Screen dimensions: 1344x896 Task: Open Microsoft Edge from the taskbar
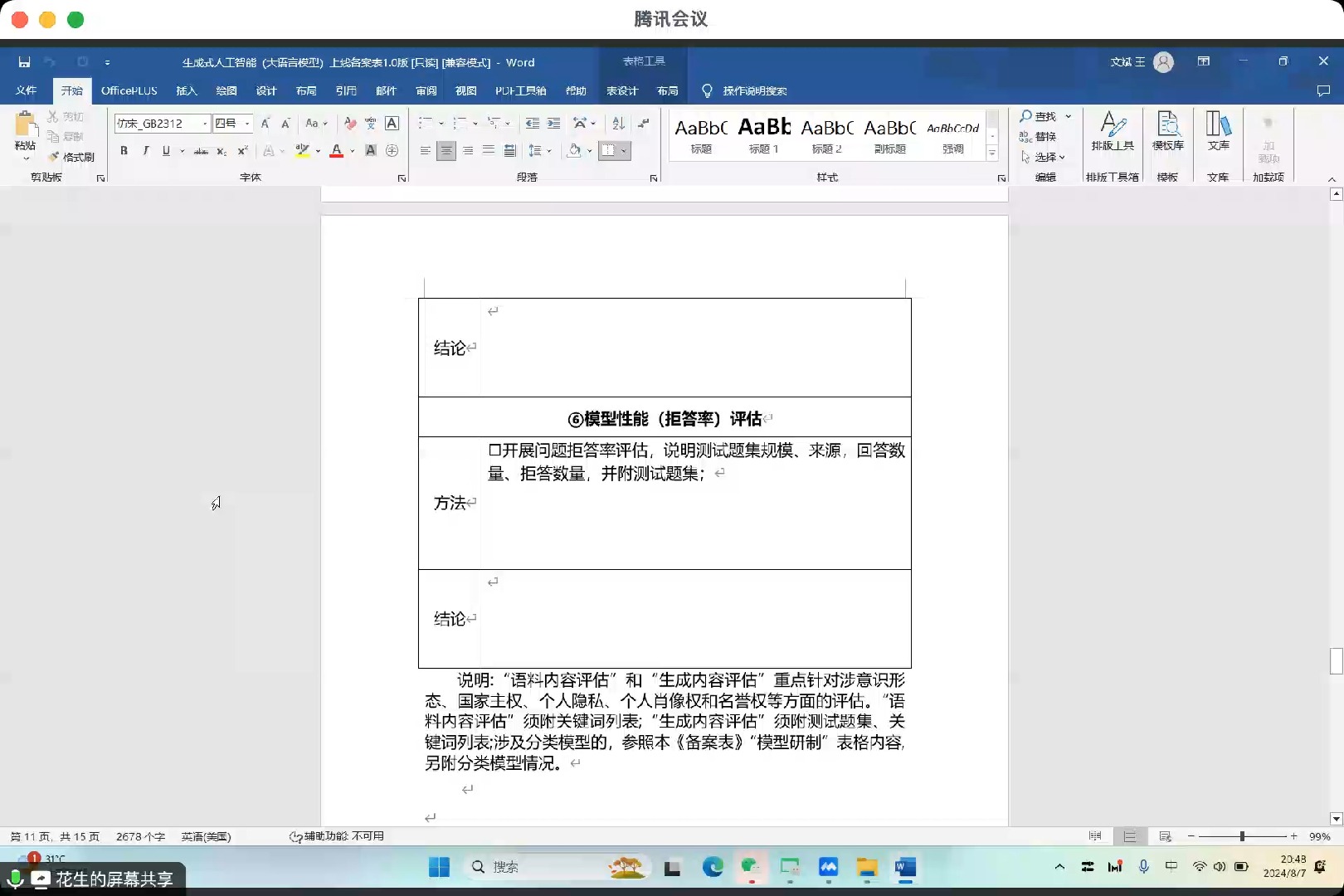(713, 867)
